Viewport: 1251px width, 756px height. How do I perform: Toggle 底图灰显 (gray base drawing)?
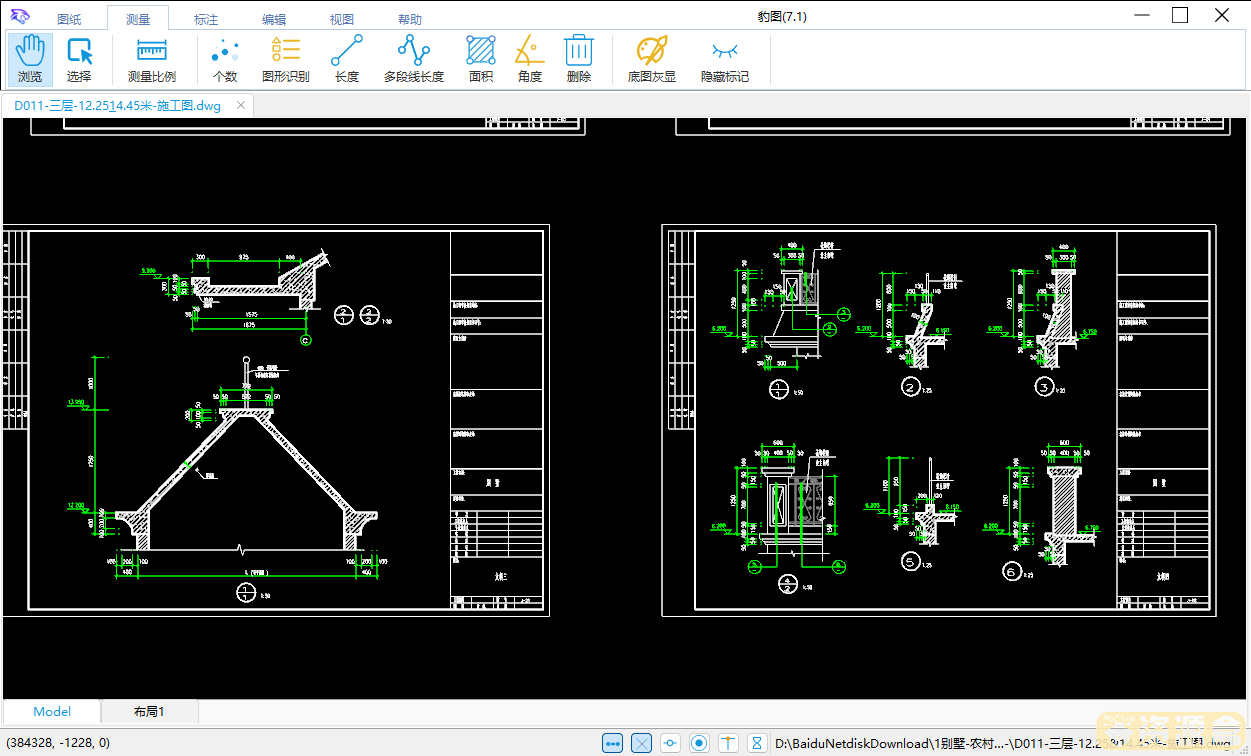coord(652,59)
